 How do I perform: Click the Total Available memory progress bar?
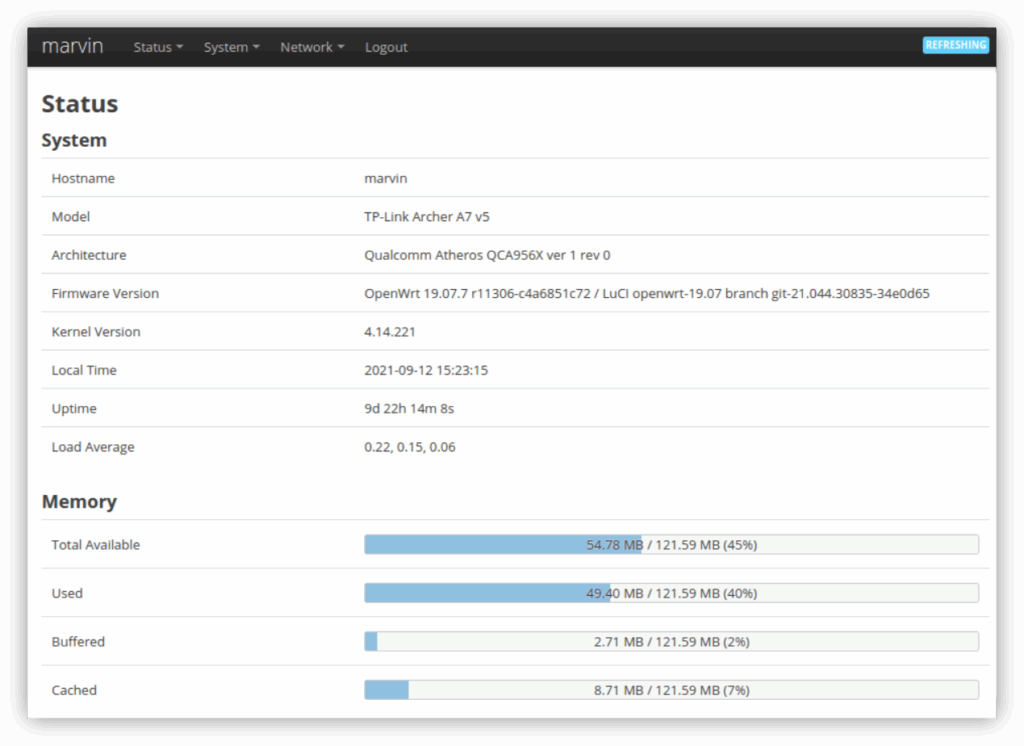(x=671, y=545)
